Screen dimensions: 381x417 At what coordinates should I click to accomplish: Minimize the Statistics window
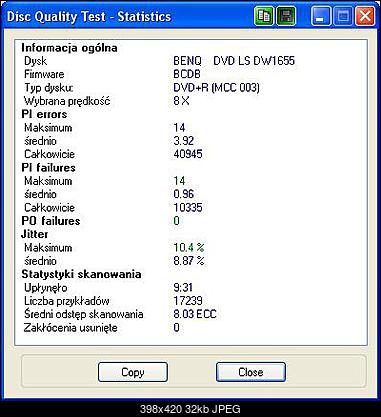pyautogui.click(x=320, y=16)
